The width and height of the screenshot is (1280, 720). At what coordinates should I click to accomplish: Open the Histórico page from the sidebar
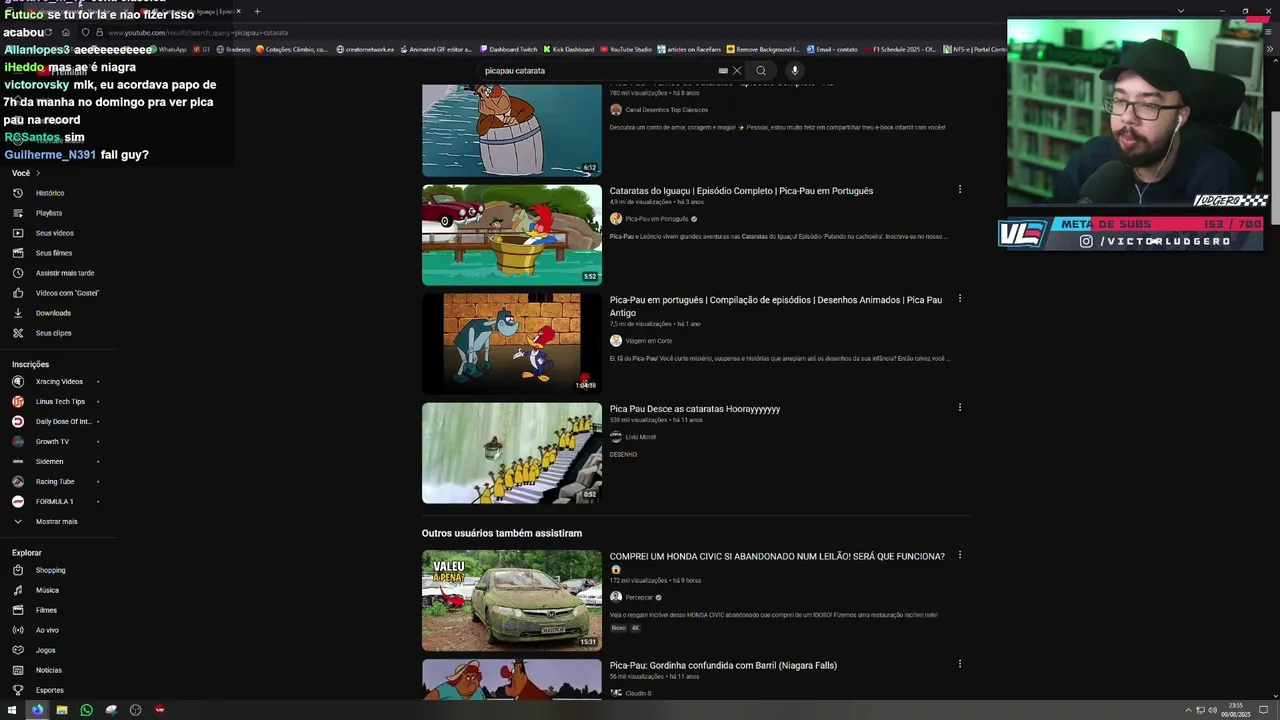pos(49,193)
